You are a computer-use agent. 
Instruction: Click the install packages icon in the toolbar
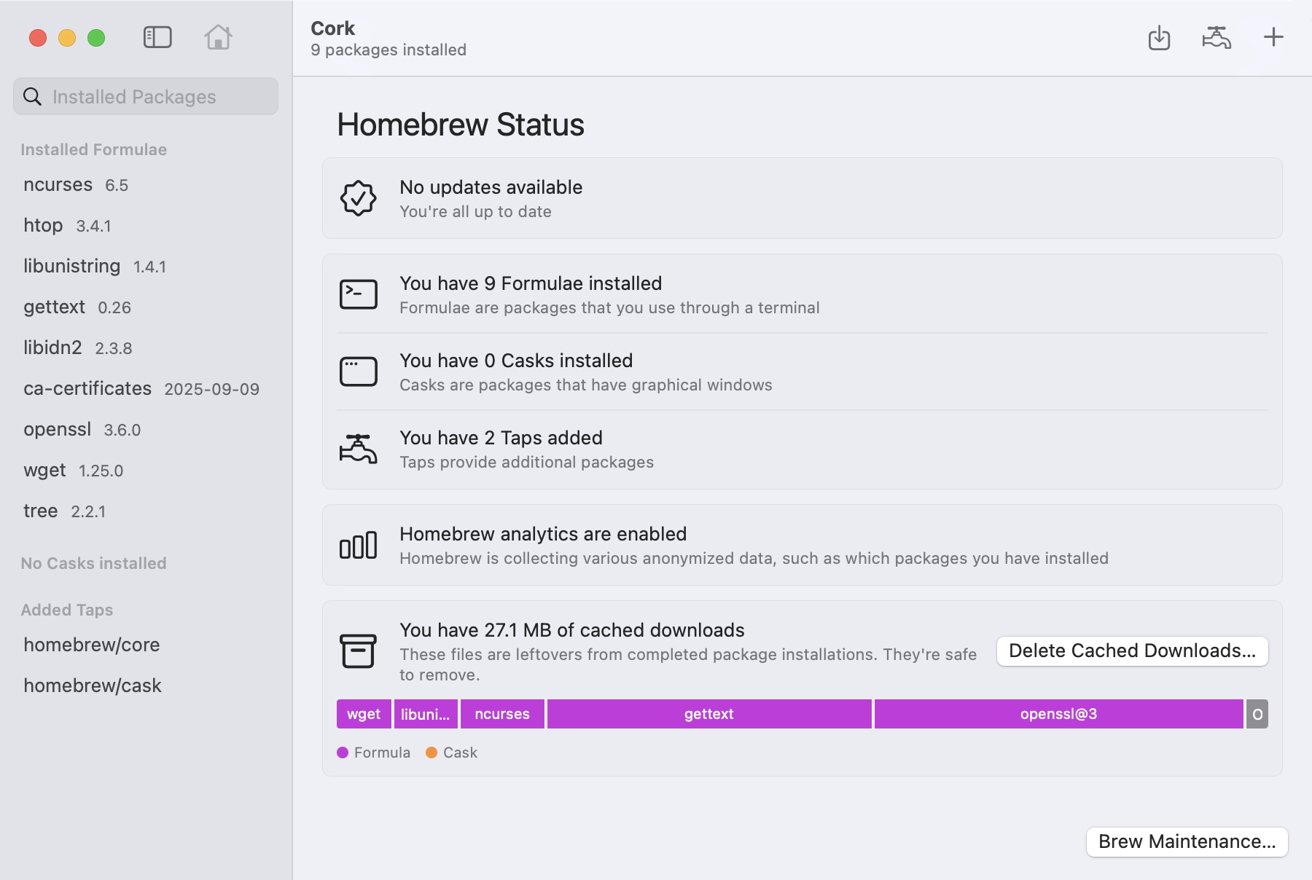coord(1159,37)
